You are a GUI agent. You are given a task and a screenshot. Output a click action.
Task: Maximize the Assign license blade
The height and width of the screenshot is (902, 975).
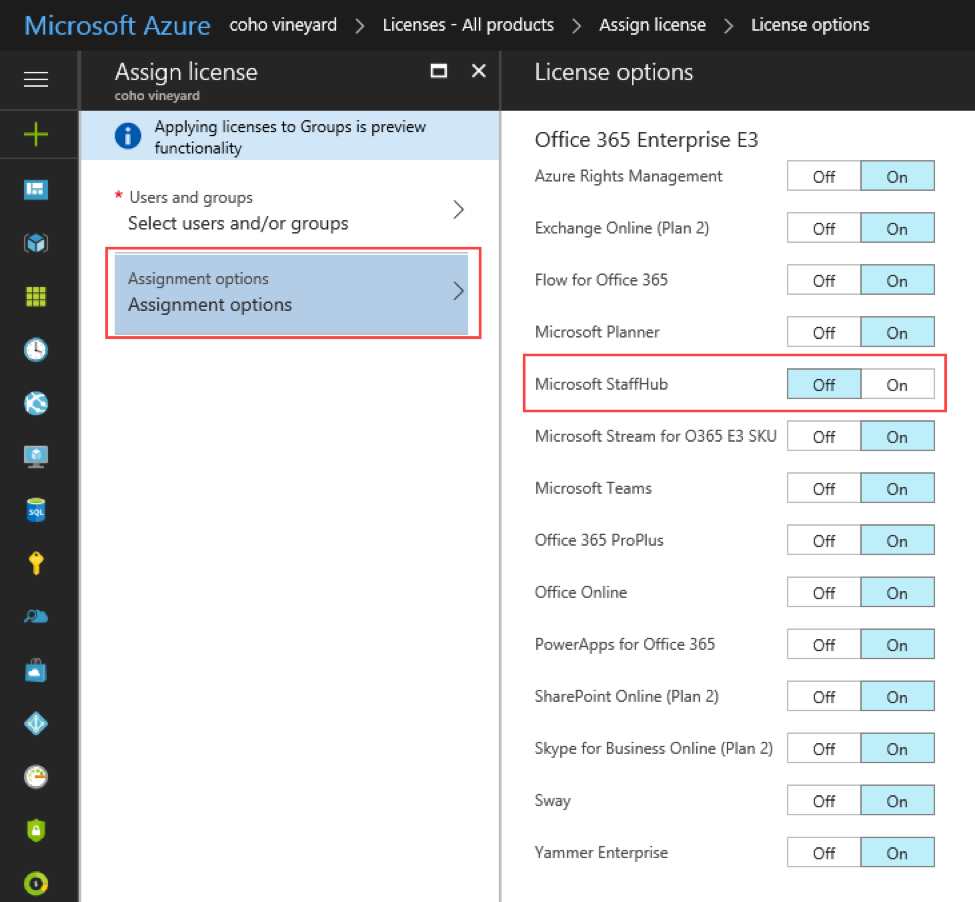[x=439, y=71]
